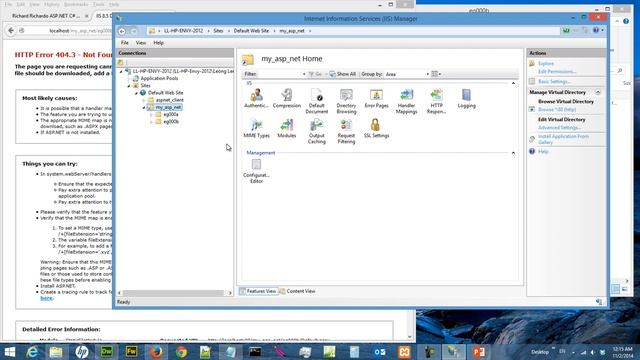Open the File menu in IIS Manager

(x=124, y=43)
